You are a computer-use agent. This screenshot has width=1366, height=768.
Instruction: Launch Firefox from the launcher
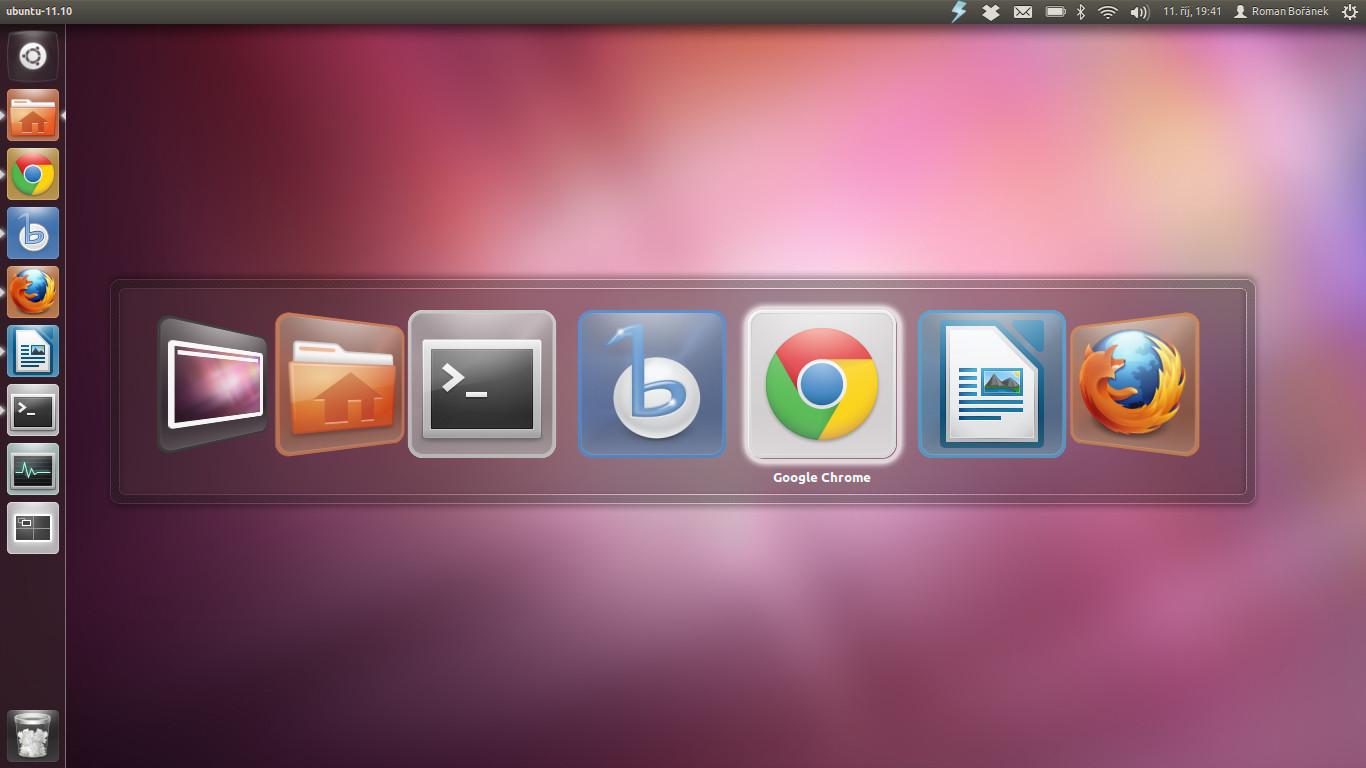pos(33,292)
